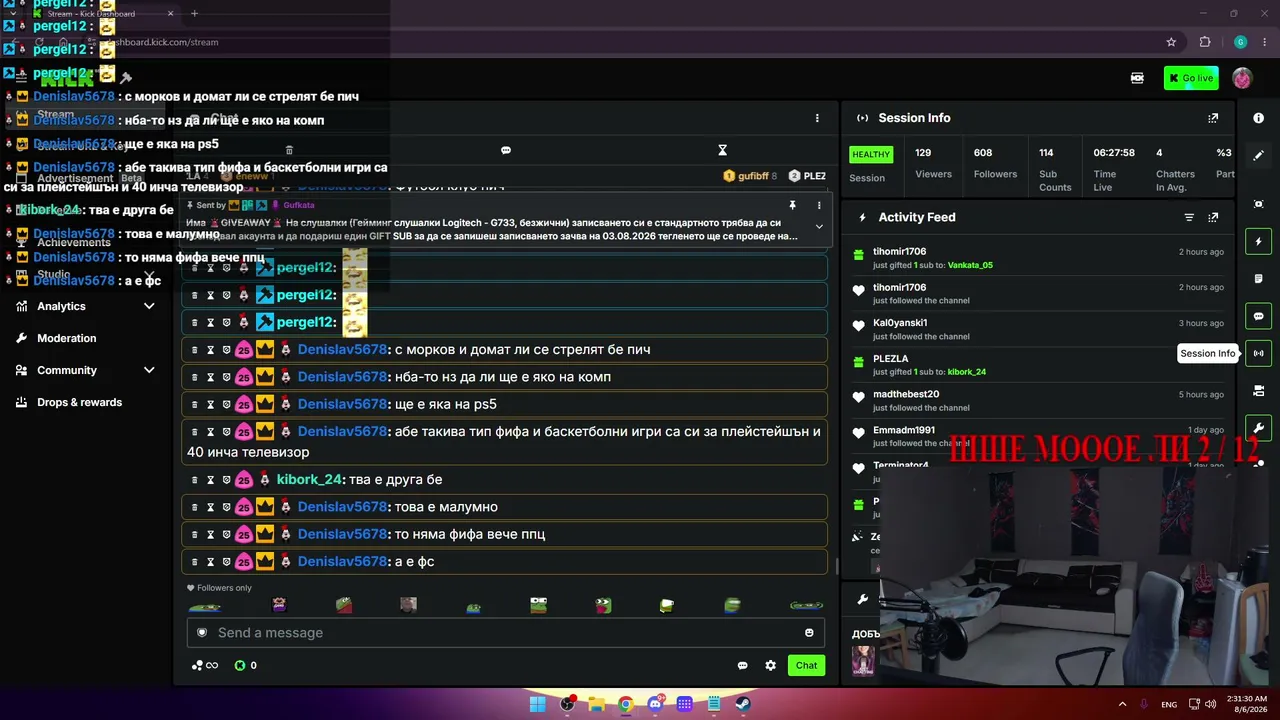
Task: Click kibork_24 username in chat message
Action: coord(309,479)
